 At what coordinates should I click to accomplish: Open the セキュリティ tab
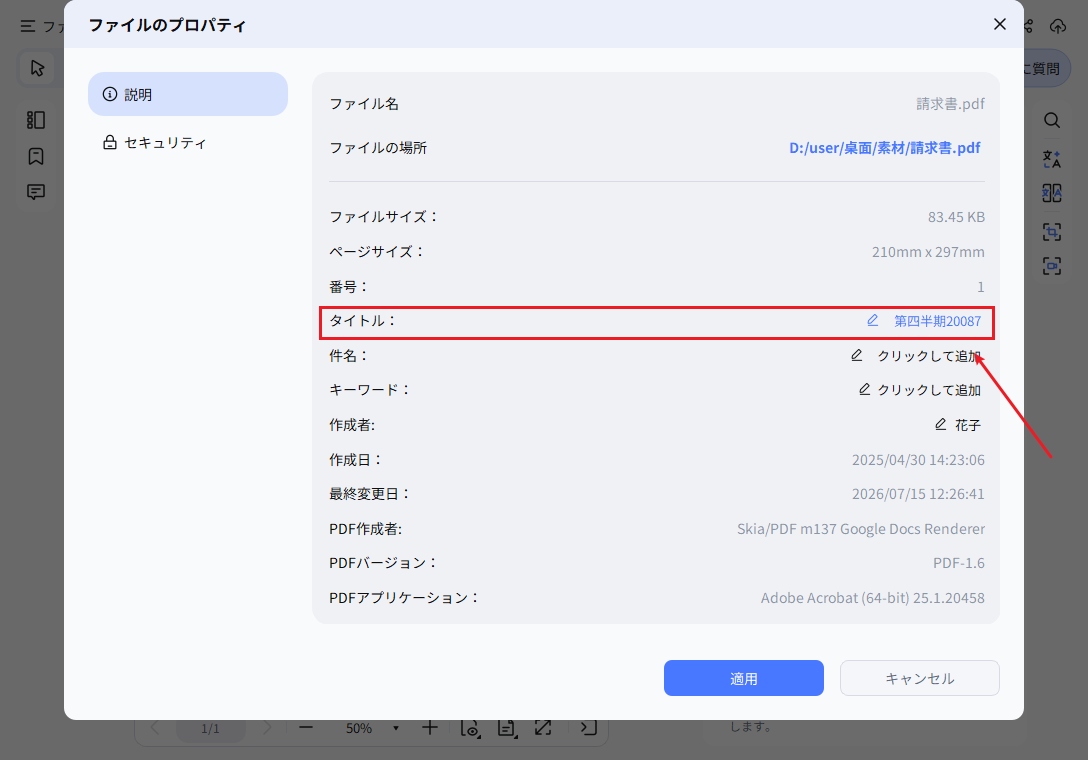pyautogui.click(x=187, y=142)
